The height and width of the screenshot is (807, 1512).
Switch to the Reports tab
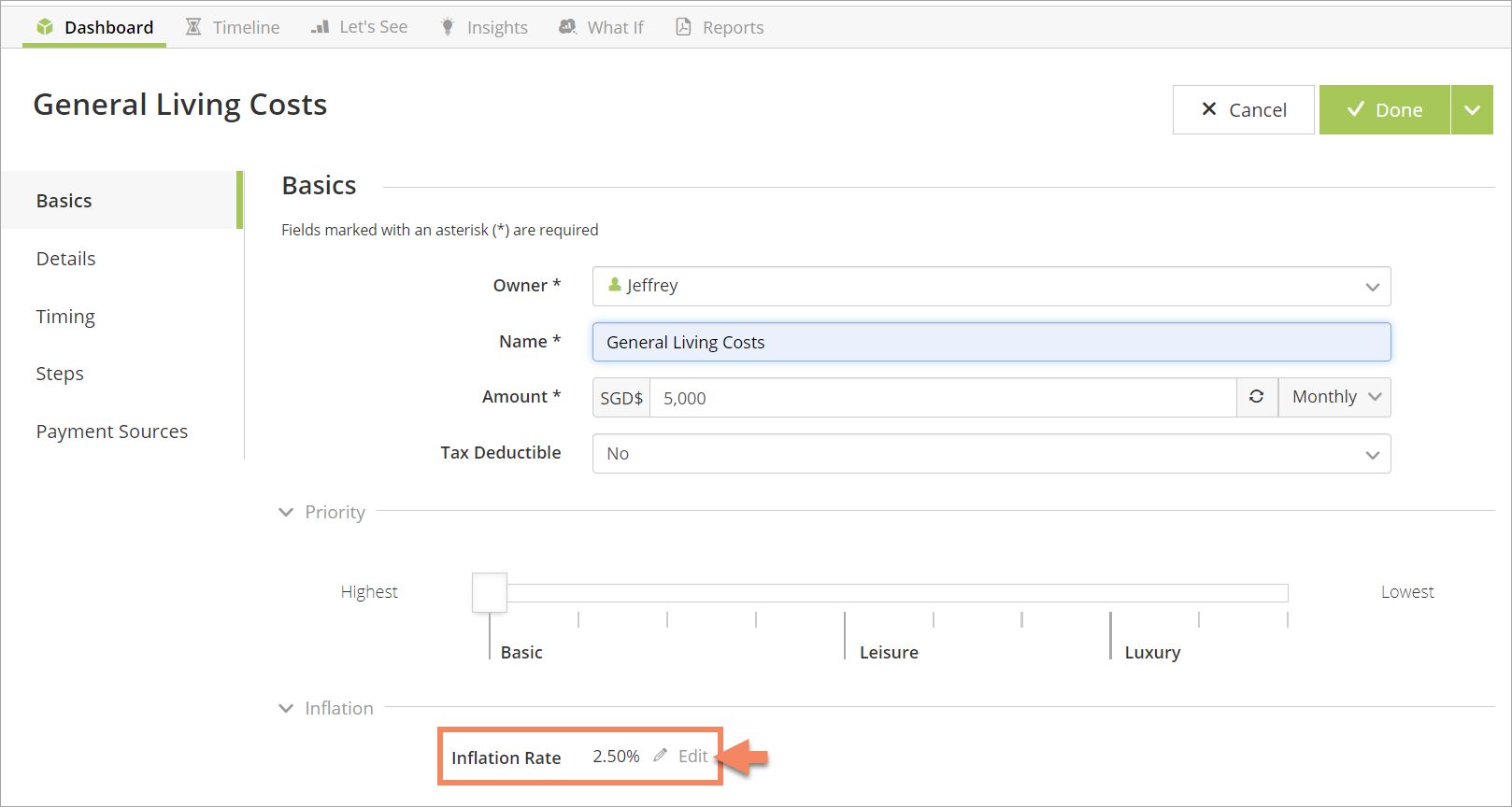pos(720,27)
